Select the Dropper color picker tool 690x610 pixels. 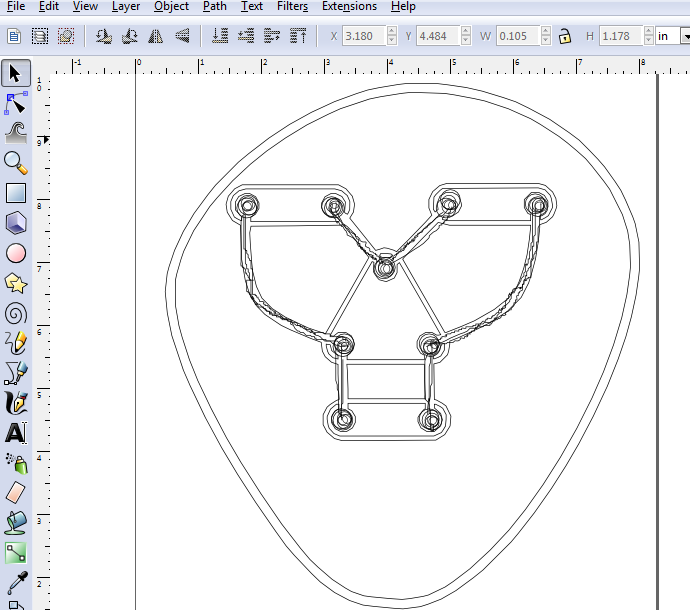pos(18,582)
